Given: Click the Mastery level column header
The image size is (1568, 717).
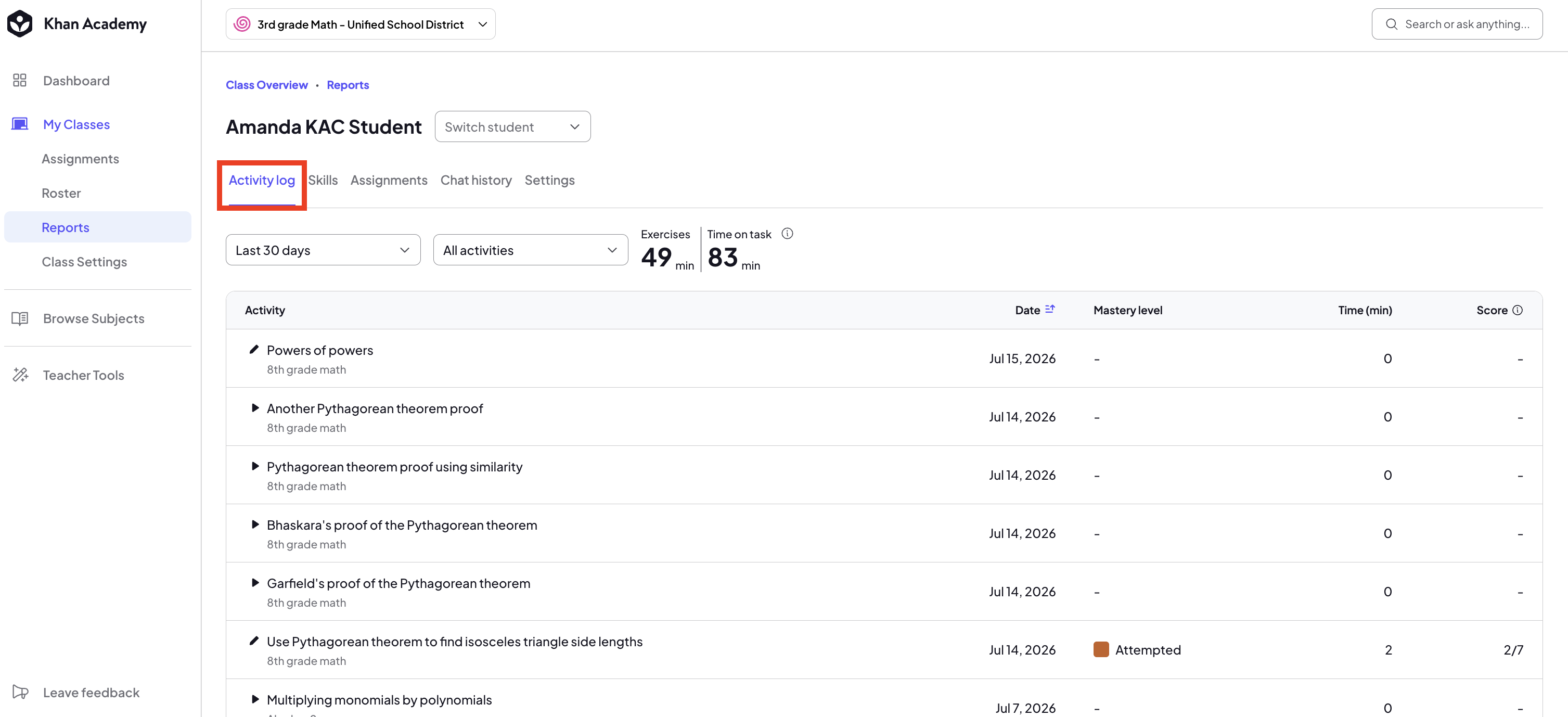Looking at the screenshot, I should tap(1128, 310).
